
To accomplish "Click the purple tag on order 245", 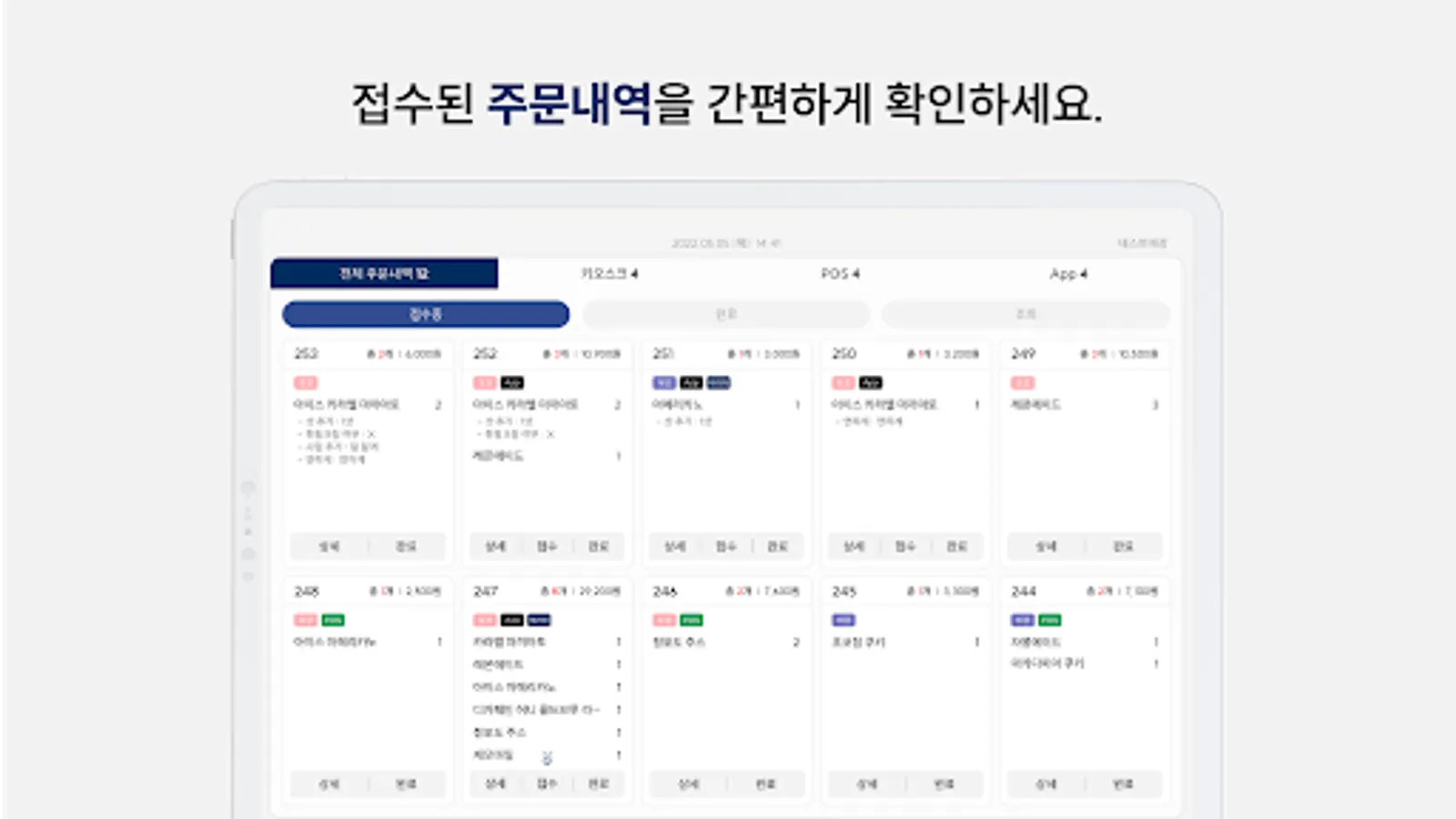I will (x=844, y=621).
